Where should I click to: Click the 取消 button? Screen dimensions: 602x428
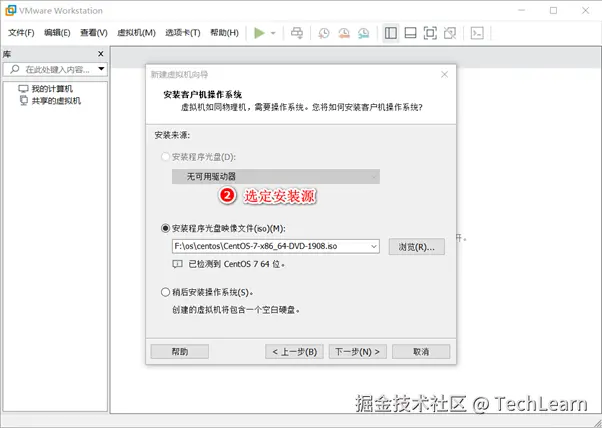click(x=421, y=352)
